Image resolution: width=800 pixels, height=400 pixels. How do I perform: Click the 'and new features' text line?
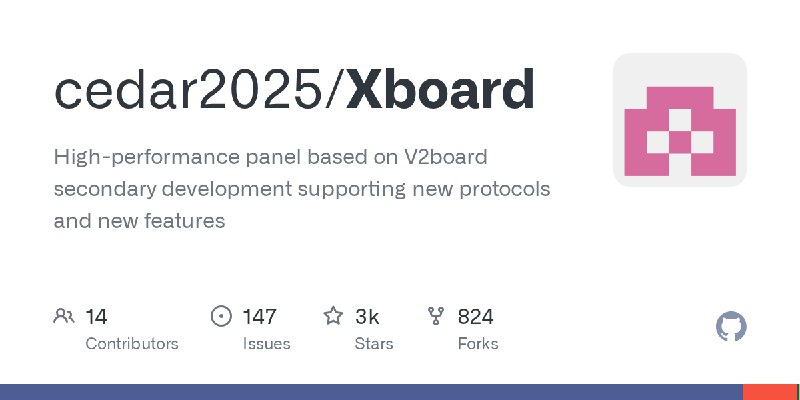[x=139, y=221]
